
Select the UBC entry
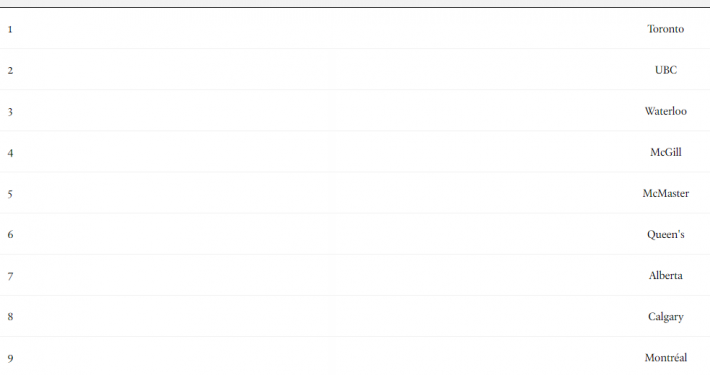point(666,70)
